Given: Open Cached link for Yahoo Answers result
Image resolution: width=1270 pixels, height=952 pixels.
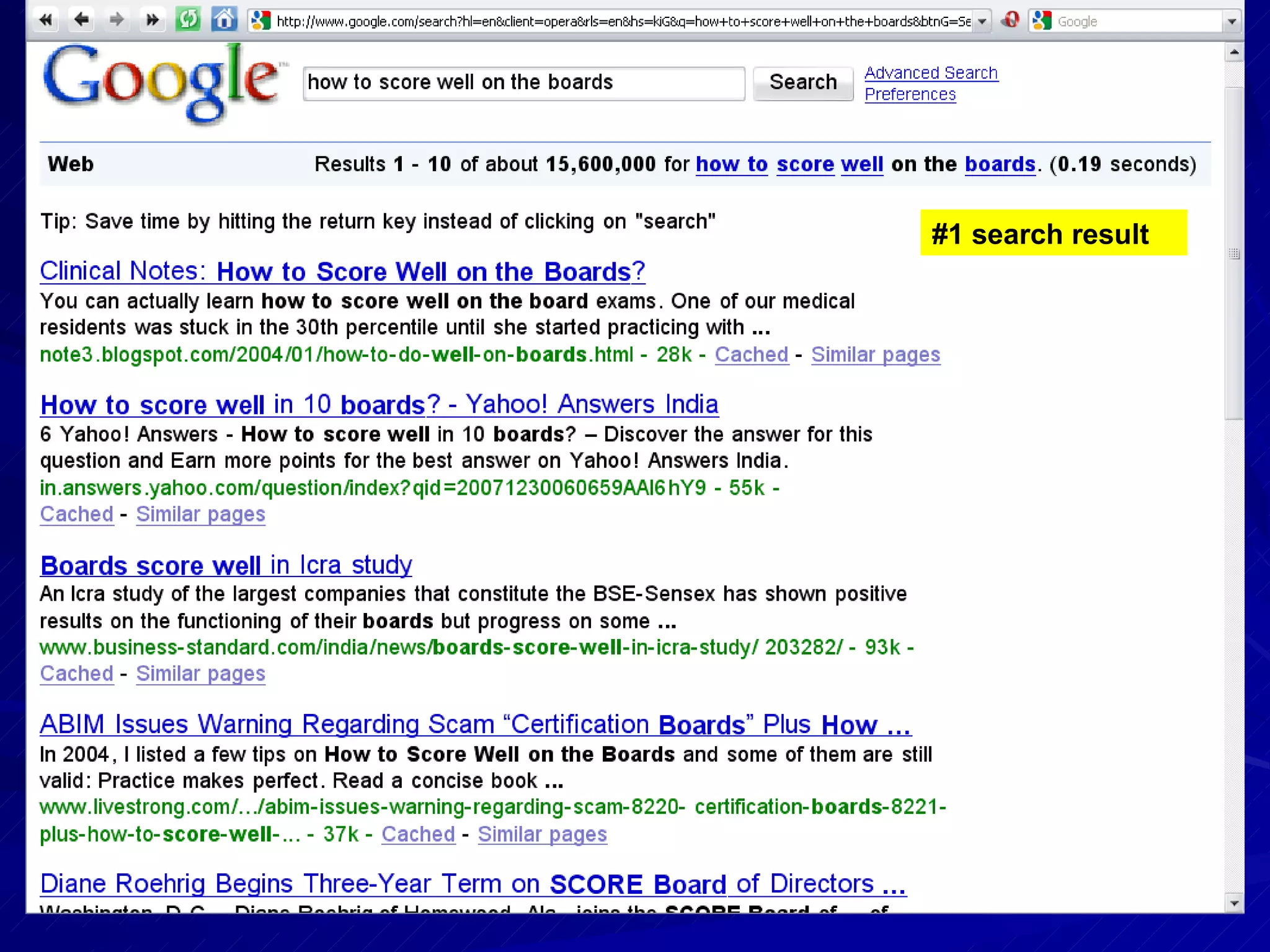Looking at the screenshot, I should tap(77, 514).
